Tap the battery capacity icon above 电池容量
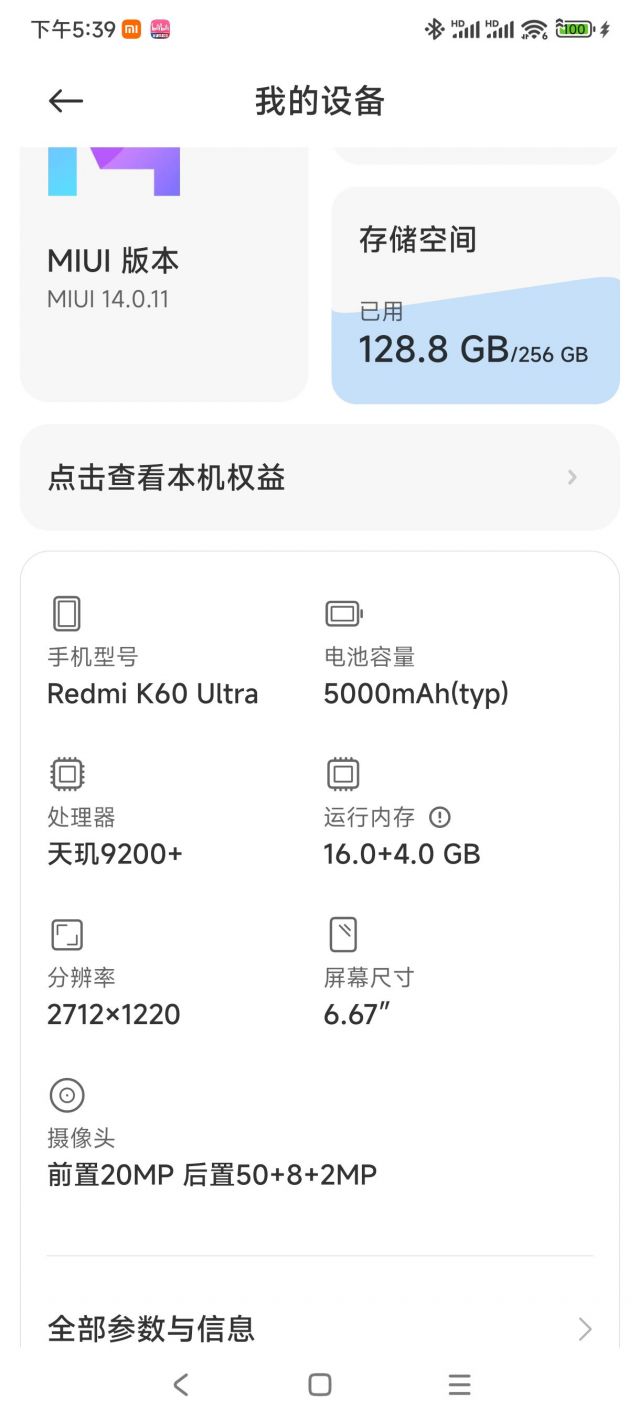 point(341,613)
